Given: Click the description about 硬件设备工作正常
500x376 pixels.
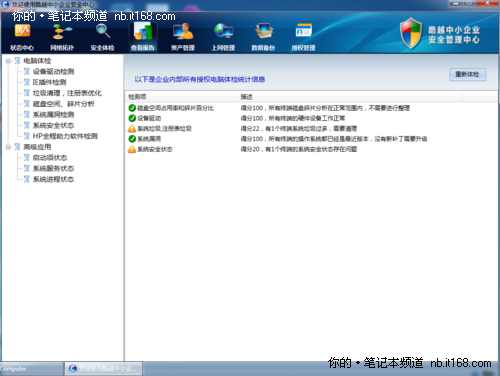Looking at the screenshot, I should 293,118.
